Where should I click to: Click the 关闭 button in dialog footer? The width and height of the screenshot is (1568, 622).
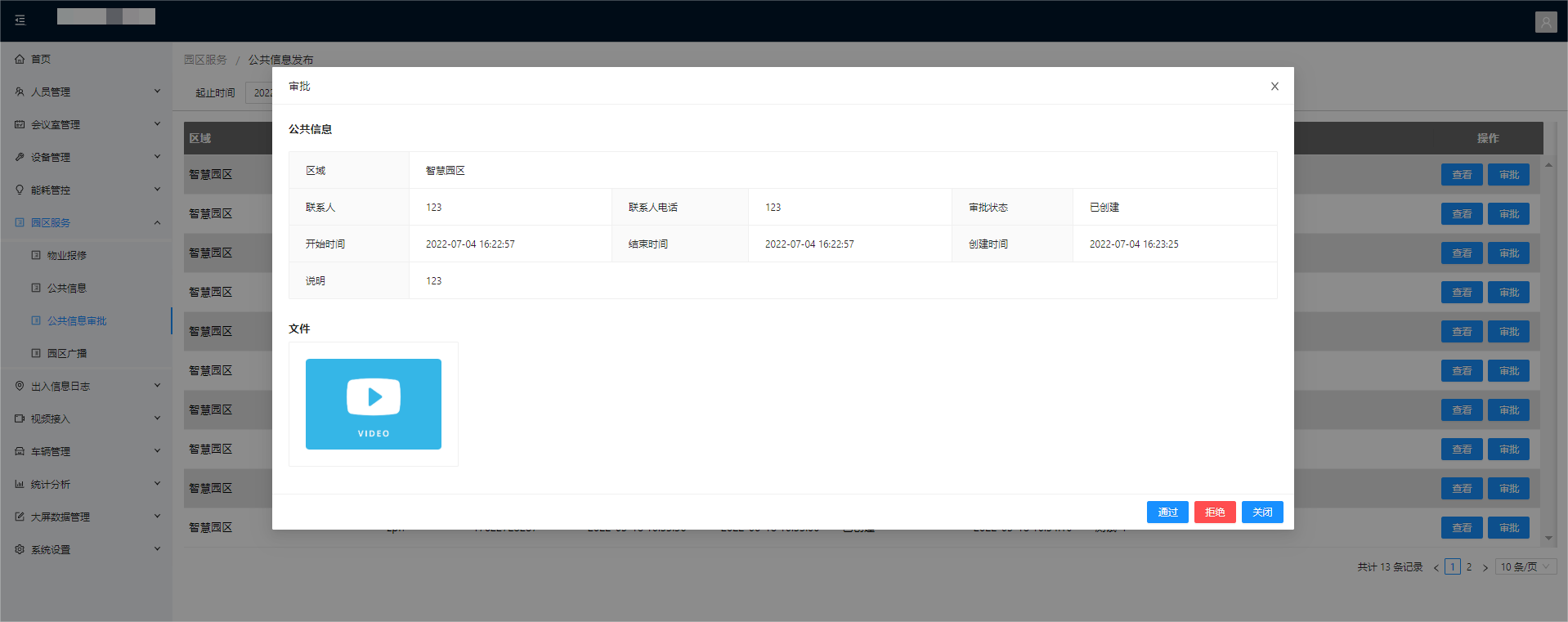click(x=1262, y=512)
